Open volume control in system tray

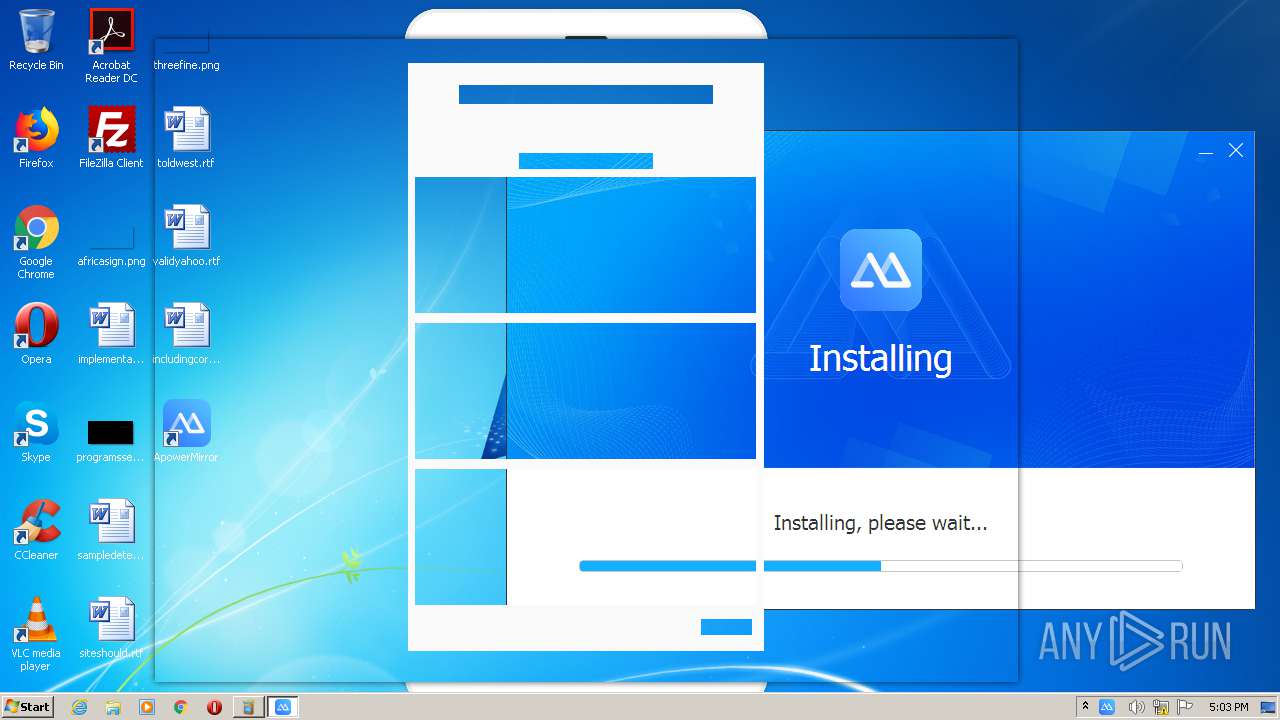pos(1135,707)
